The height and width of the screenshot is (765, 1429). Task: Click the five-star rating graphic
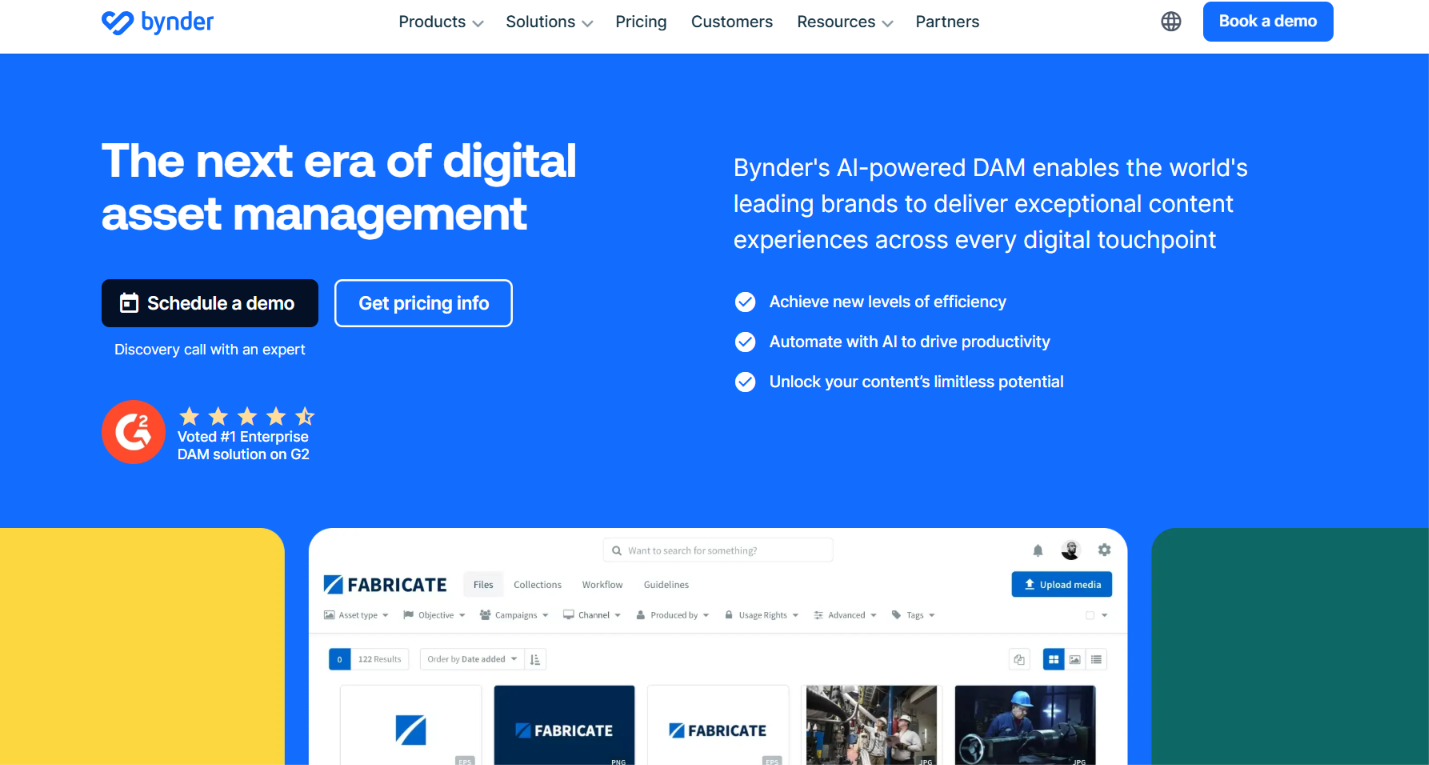(x=246, y=416)
